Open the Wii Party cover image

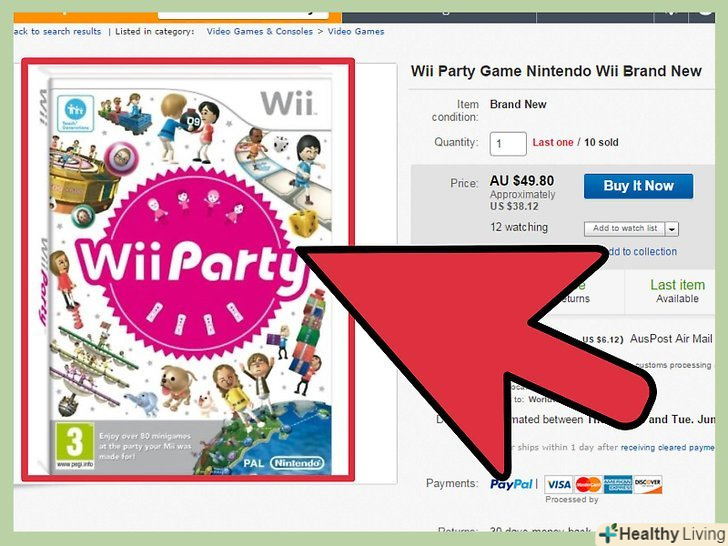click(x=188, y=270)
